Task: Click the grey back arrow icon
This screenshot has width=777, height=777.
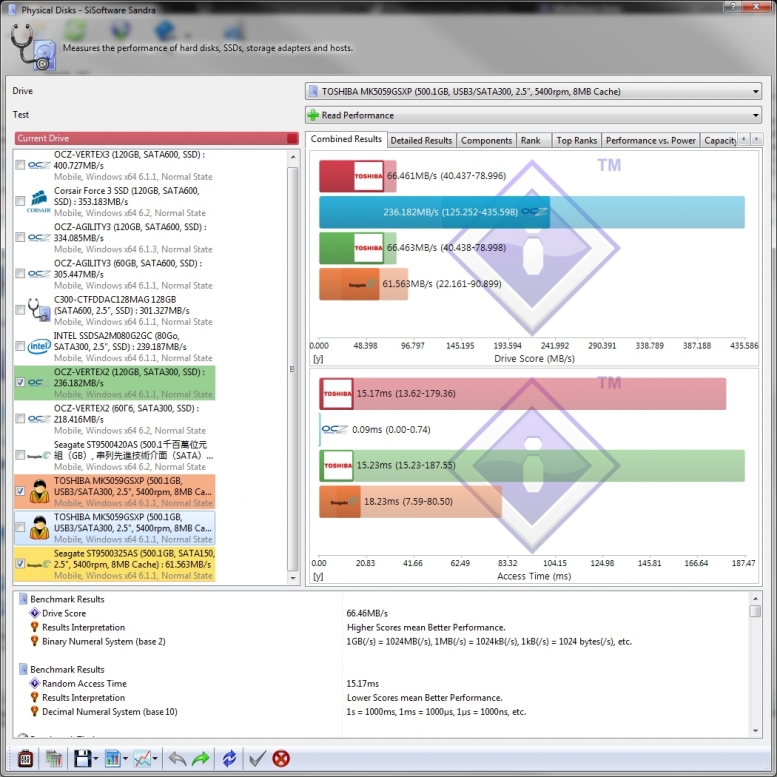Action: tap(177, 759)
